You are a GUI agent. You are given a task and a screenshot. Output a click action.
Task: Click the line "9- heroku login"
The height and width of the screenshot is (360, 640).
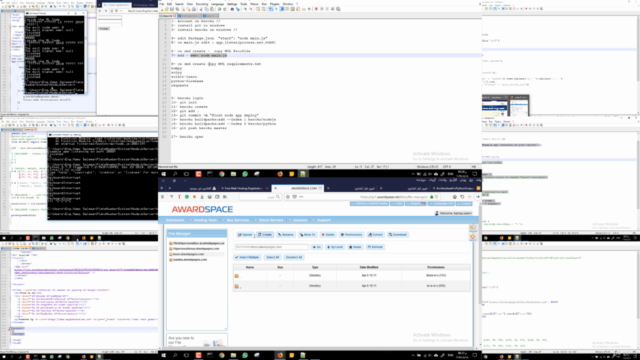[x=187, y=98]
